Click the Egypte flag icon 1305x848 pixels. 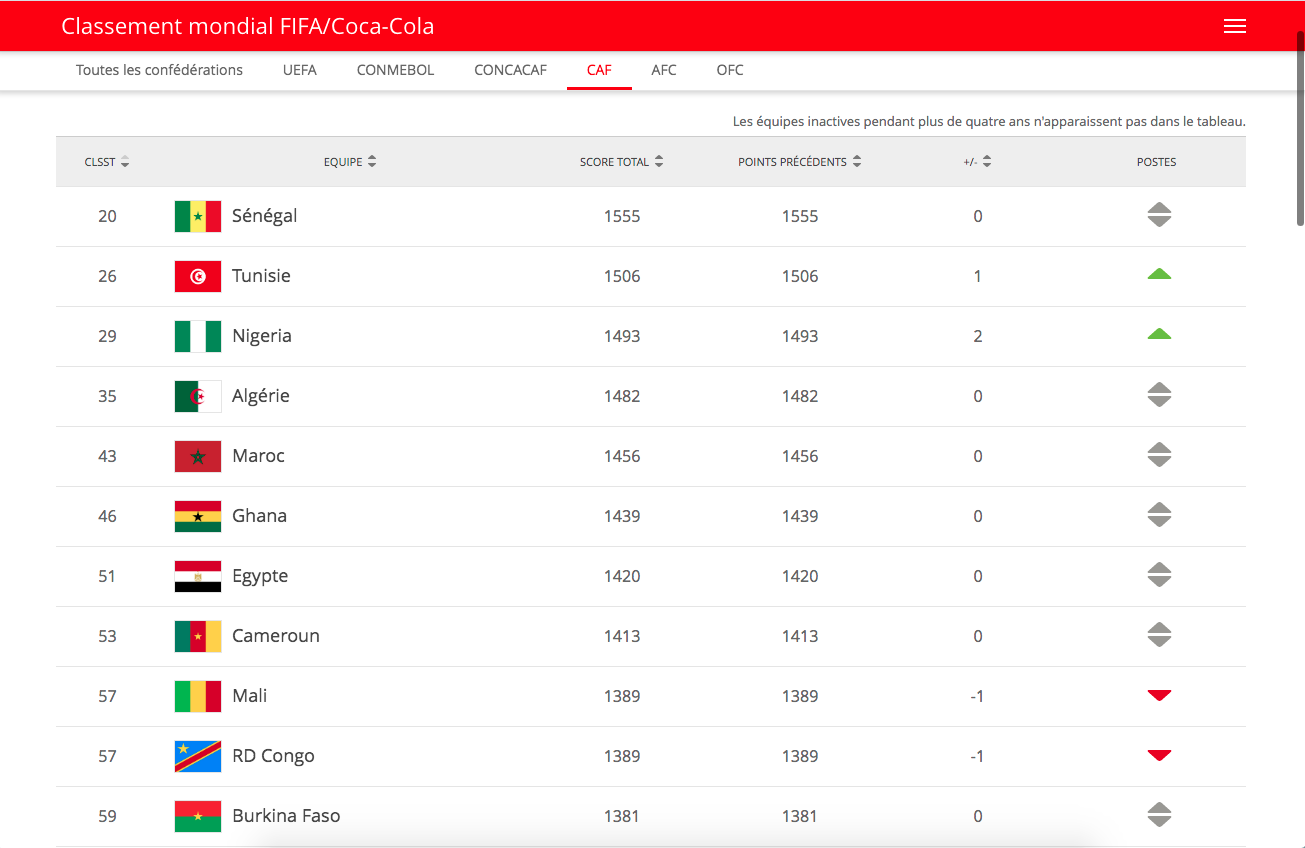coord(198,576)
